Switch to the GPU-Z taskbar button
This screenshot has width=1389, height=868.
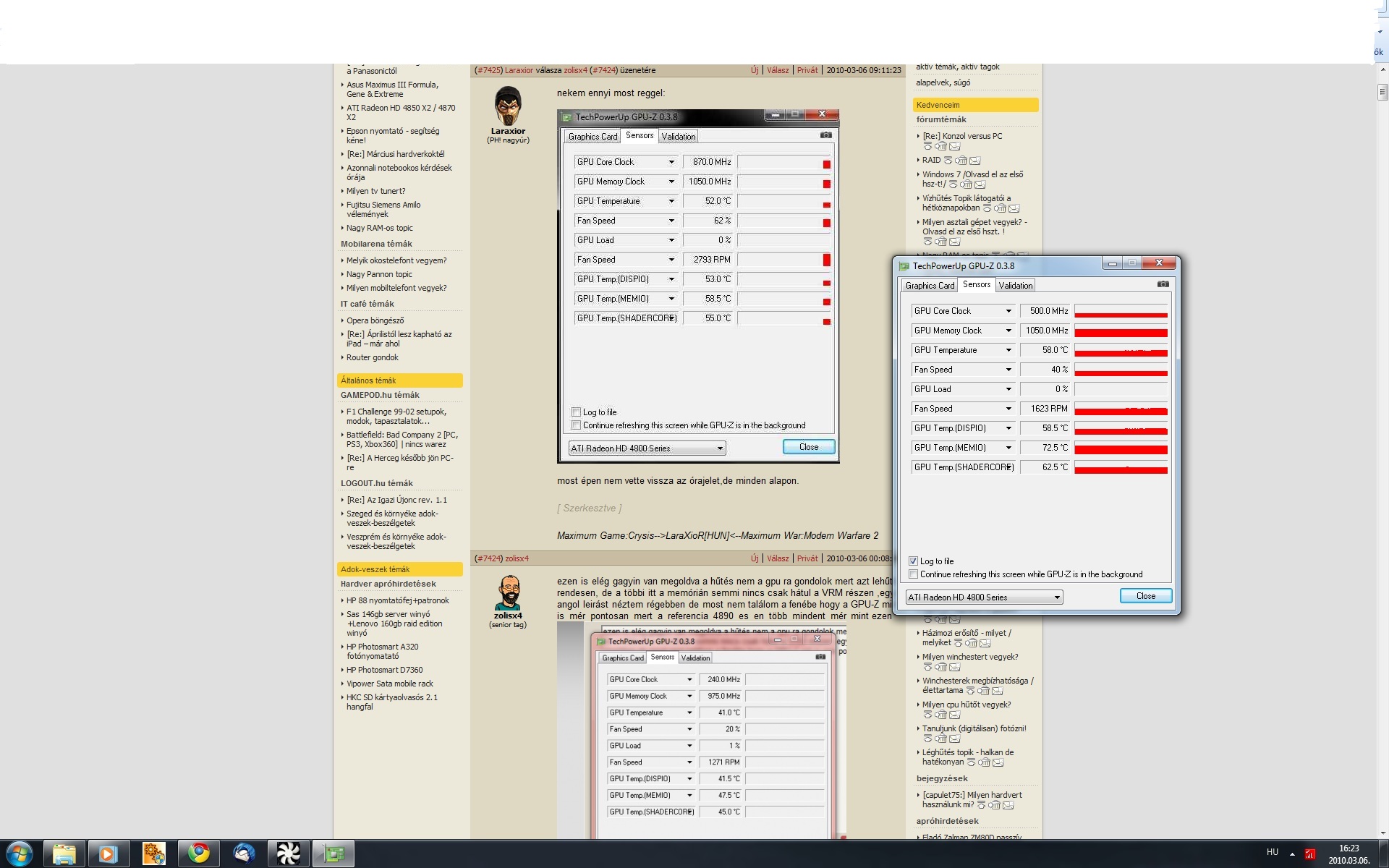(334, 854)
